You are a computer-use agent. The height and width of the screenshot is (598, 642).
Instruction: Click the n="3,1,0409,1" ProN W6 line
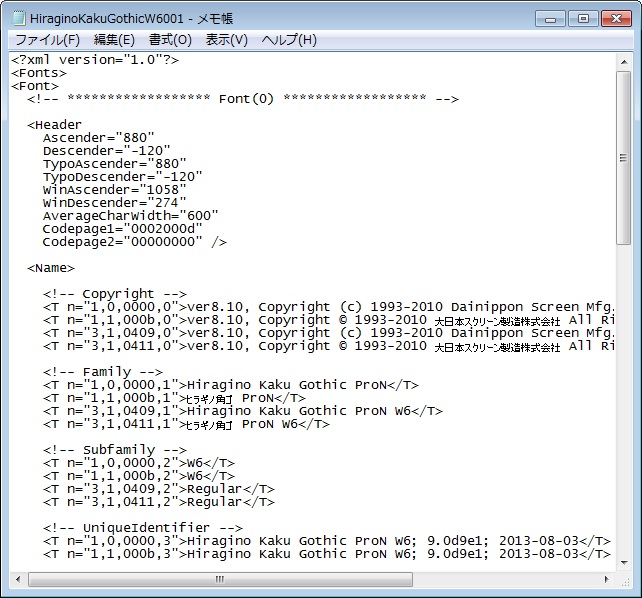click(243, 411)
